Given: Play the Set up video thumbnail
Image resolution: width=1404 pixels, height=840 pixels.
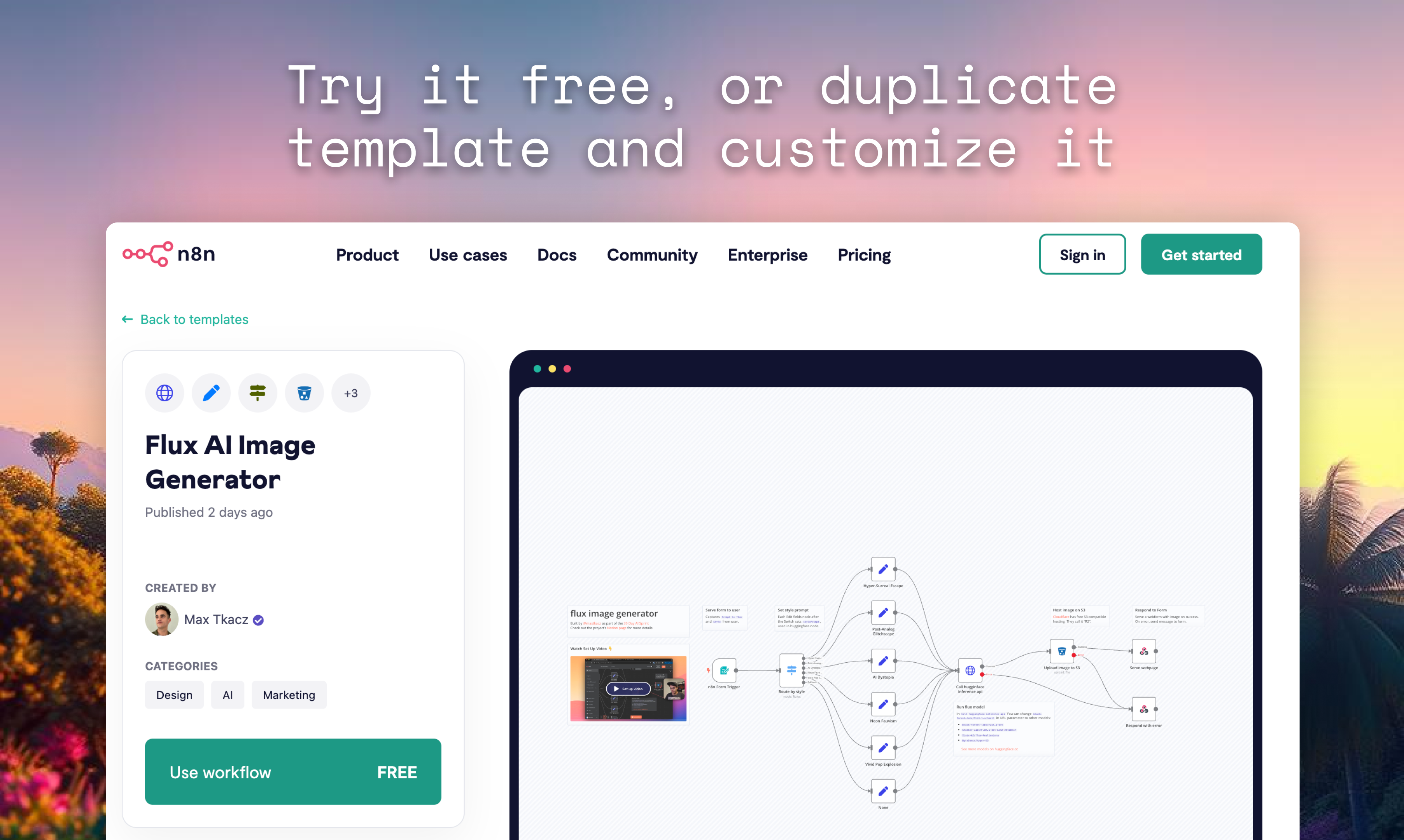Looking at the screenshot, I should click(x=628, y=689).
